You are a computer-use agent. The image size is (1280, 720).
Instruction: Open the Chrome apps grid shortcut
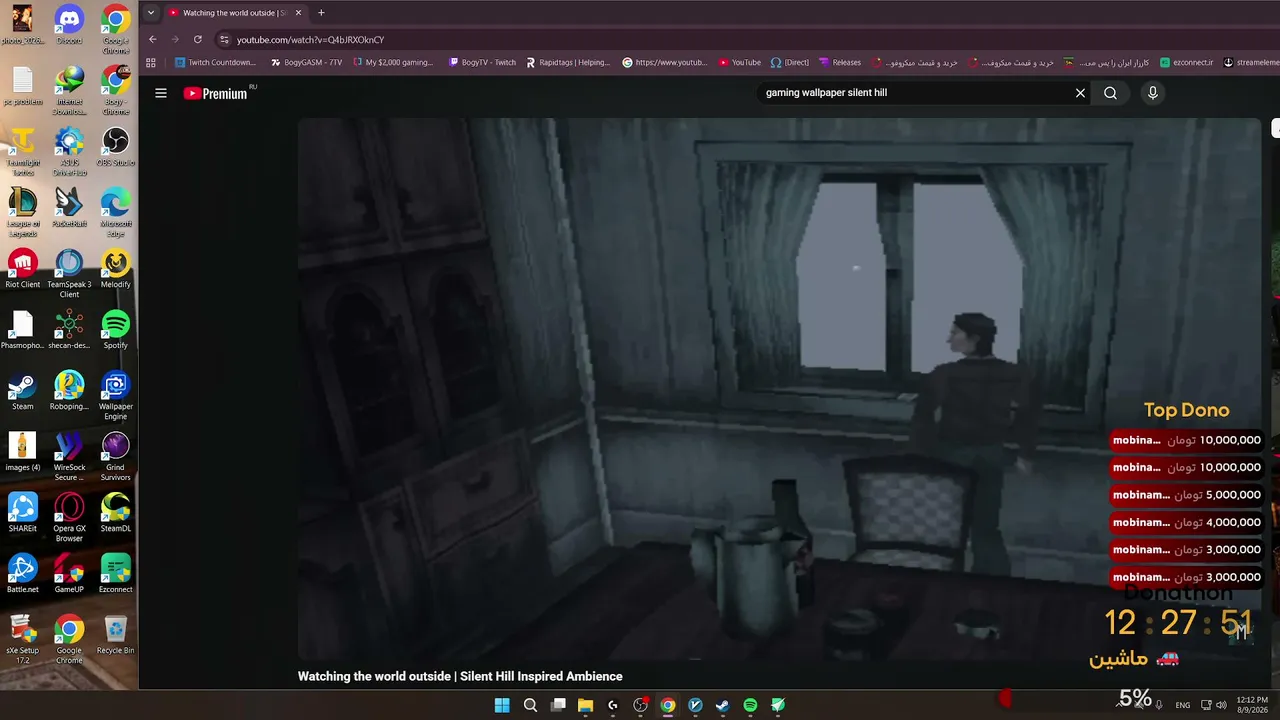point(151,62)
